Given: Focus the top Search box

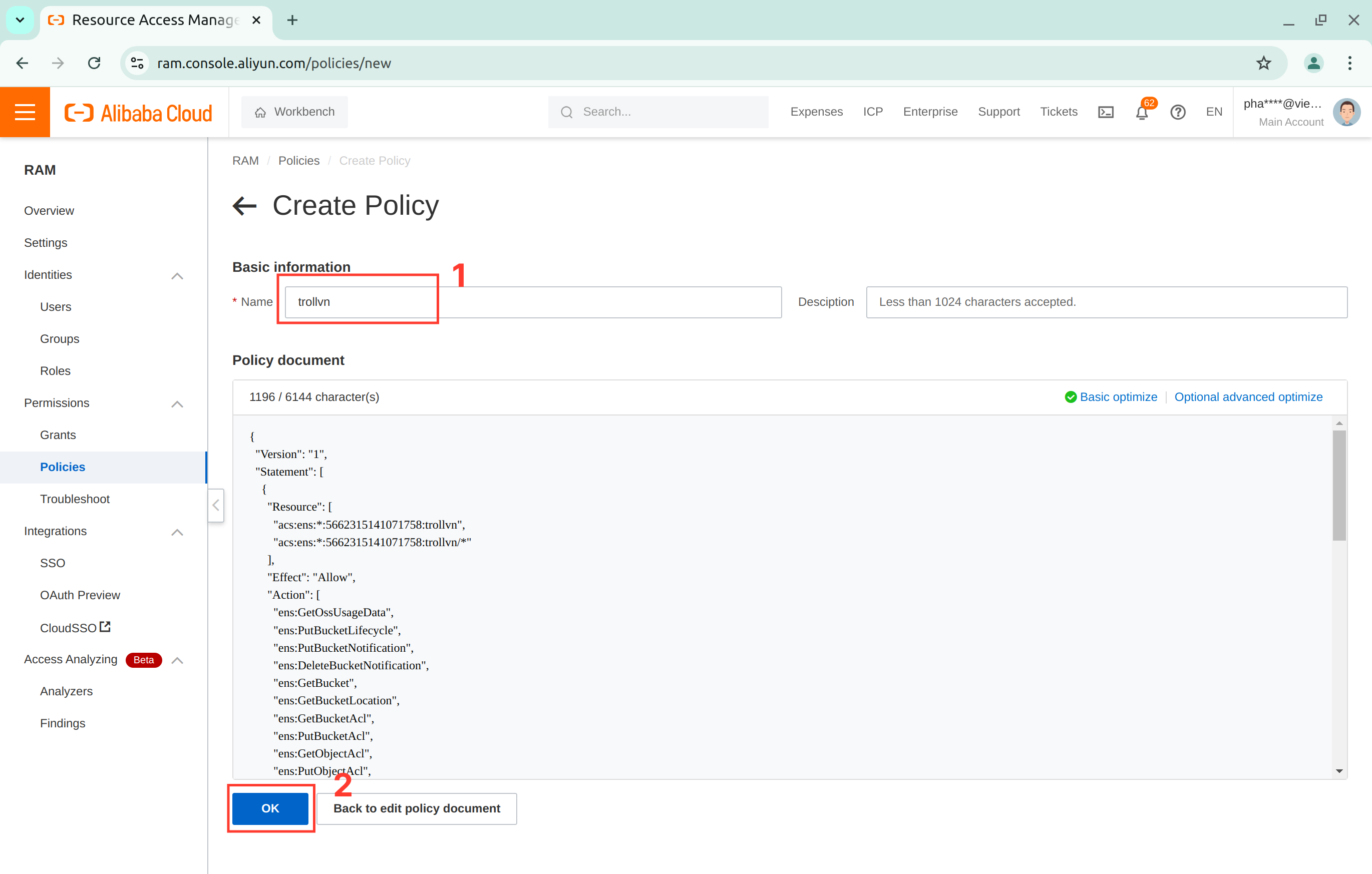Looking at the screenshot, I should coord(658,112).
